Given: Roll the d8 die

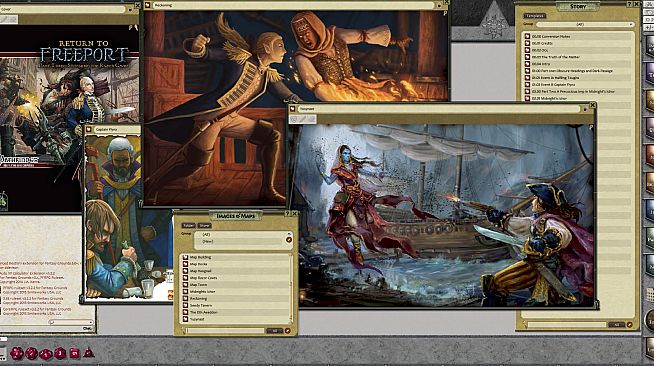Looking at the screenshot, I should click(x=60, y=353).
